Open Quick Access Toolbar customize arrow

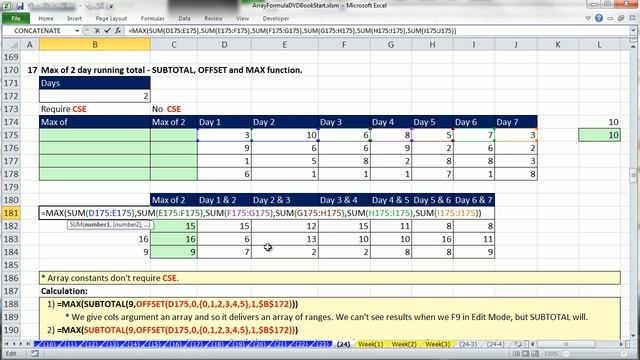111,6
